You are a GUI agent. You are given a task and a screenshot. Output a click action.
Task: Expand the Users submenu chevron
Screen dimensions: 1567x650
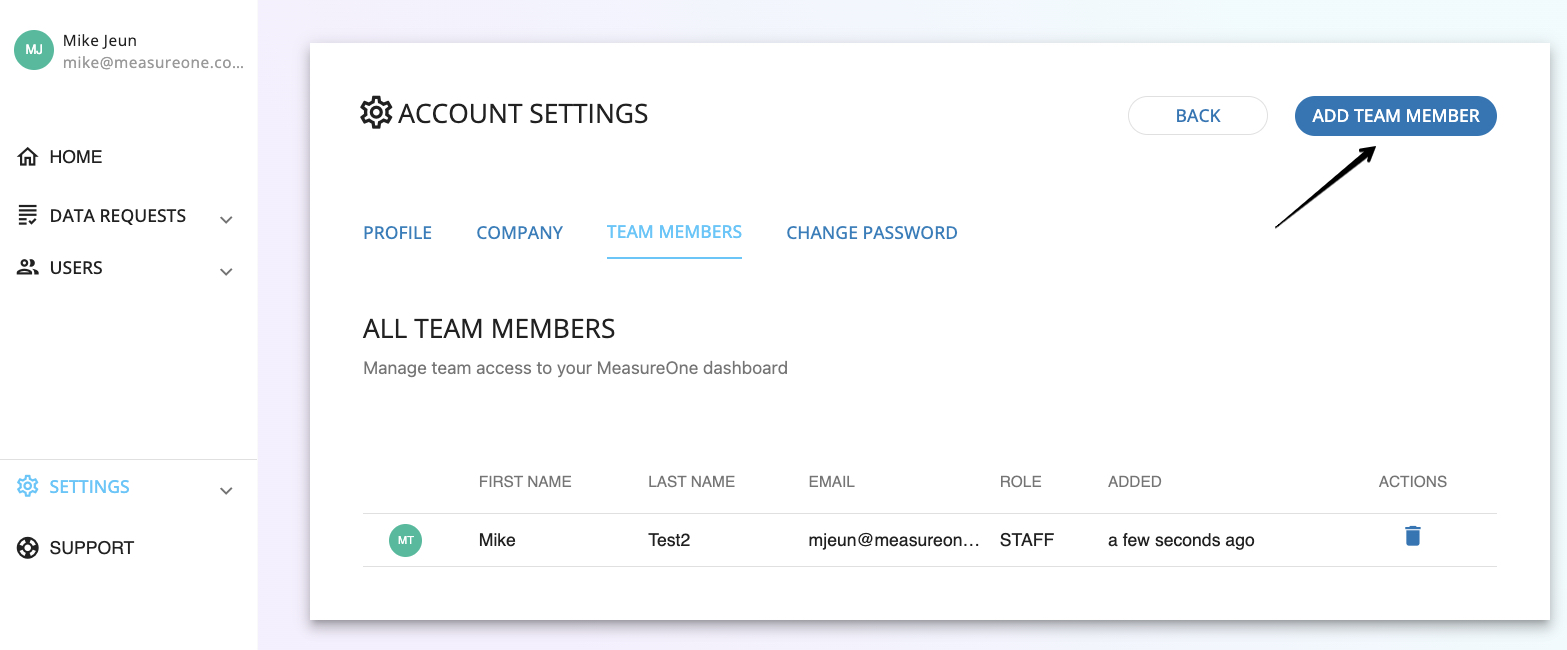point(226,271)
